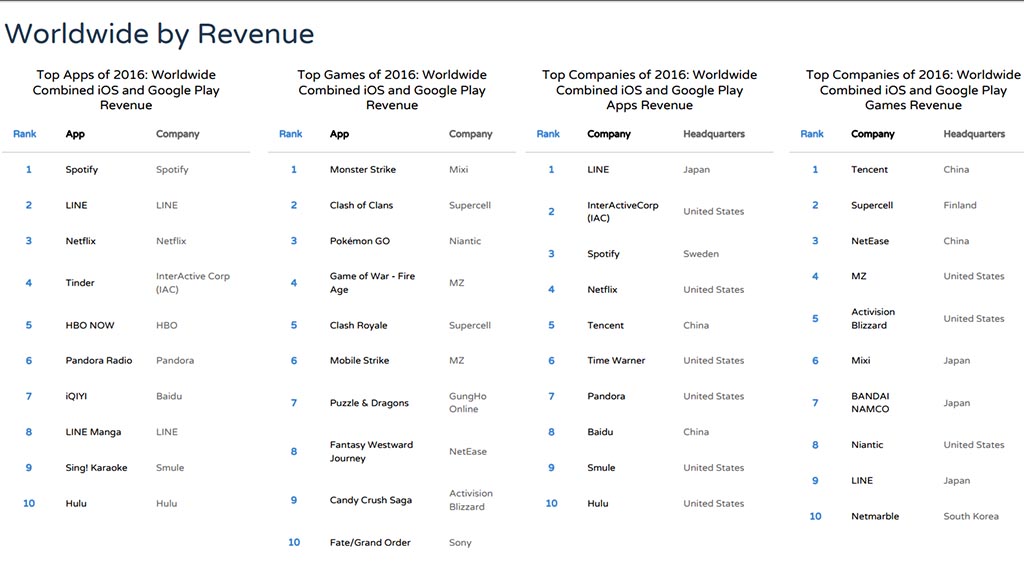
Task: Click 'China' headquarters beside Baidu
Action: 696,432
